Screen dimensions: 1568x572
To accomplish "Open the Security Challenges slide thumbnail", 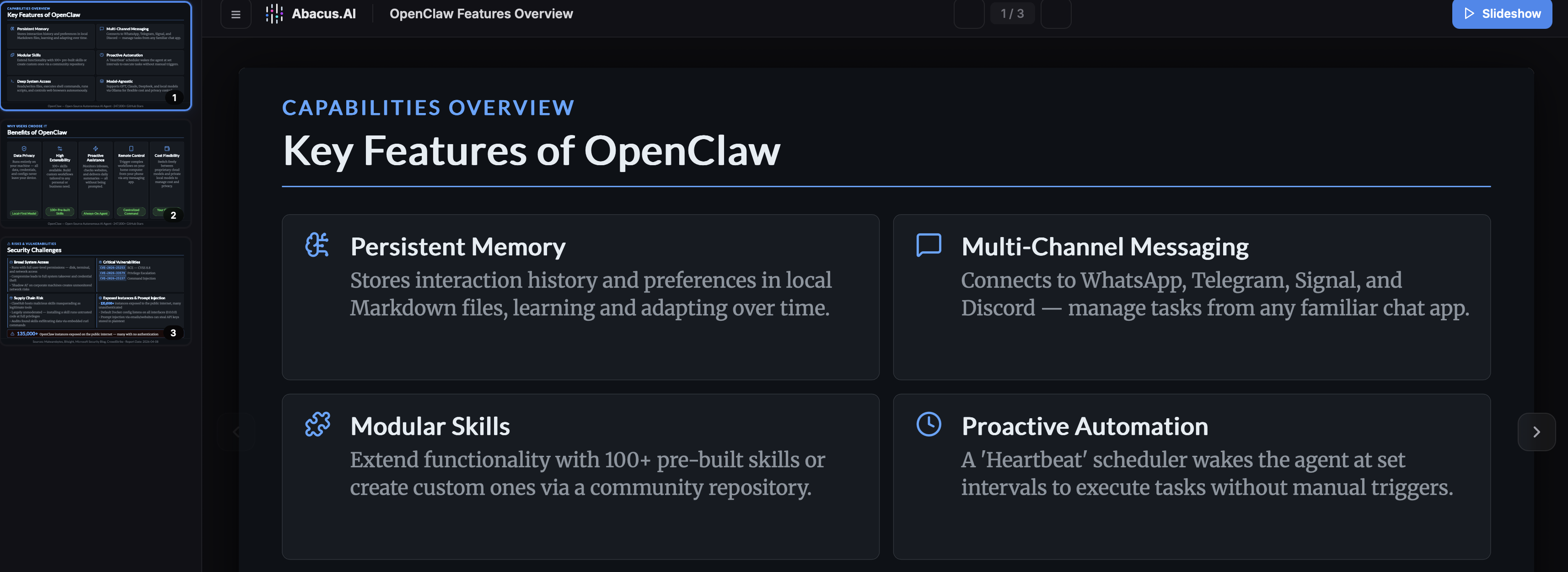I will pos(96,291).
